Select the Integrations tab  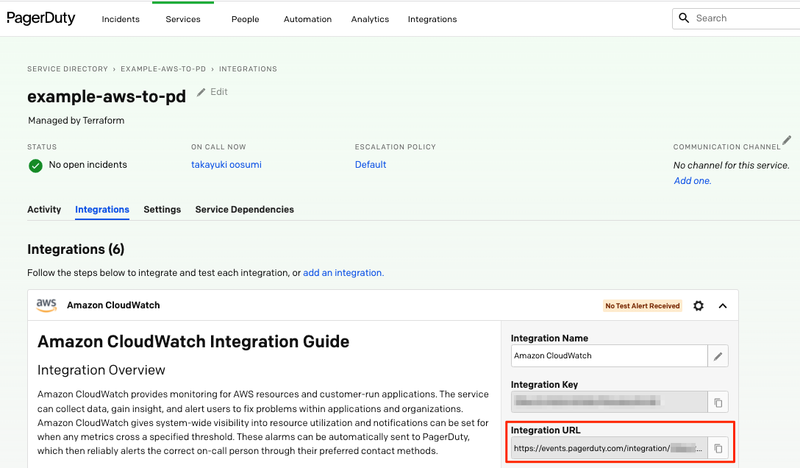coord(102,209)
